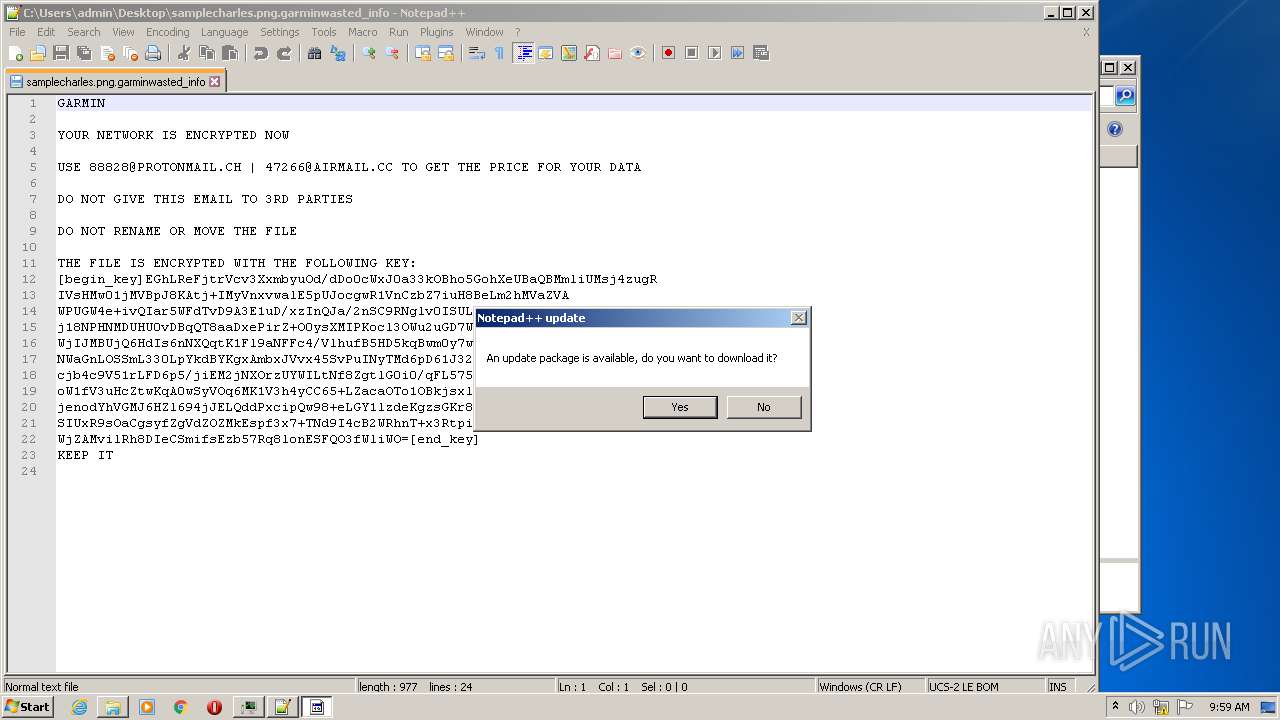1280x720 pixels.
Task: Open the Edit menu
Action: pyautogui.click(x=46, y=32)
